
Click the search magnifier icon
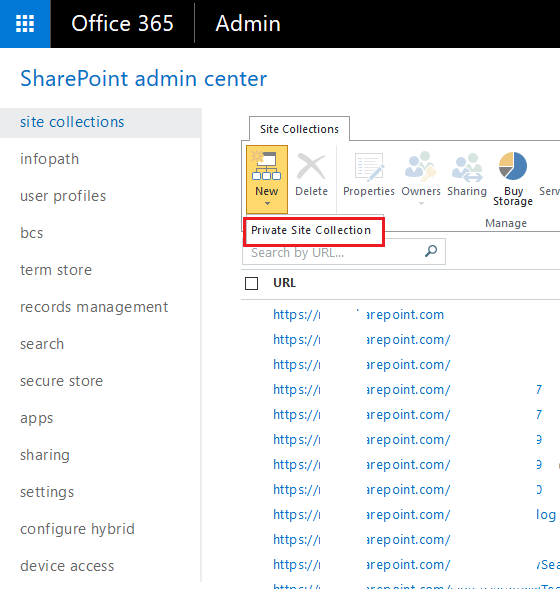[x=431, y=251]
